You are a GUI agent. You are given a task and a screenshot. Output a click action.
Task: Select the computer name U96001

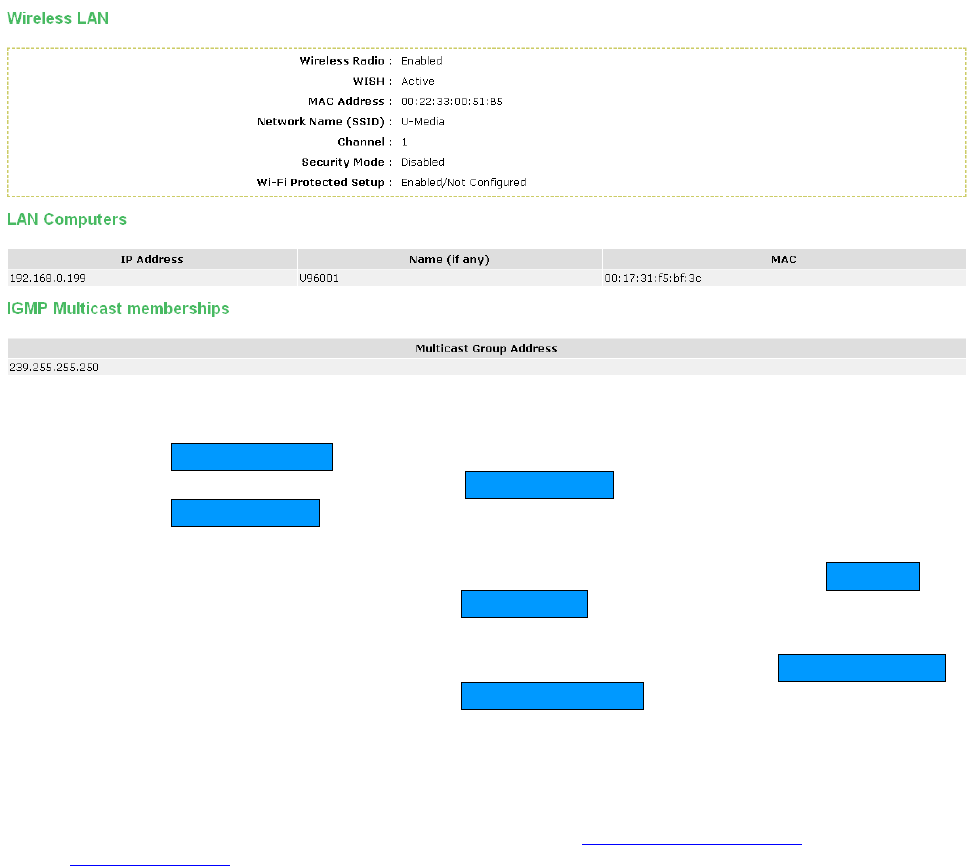[x=319, y=278]
